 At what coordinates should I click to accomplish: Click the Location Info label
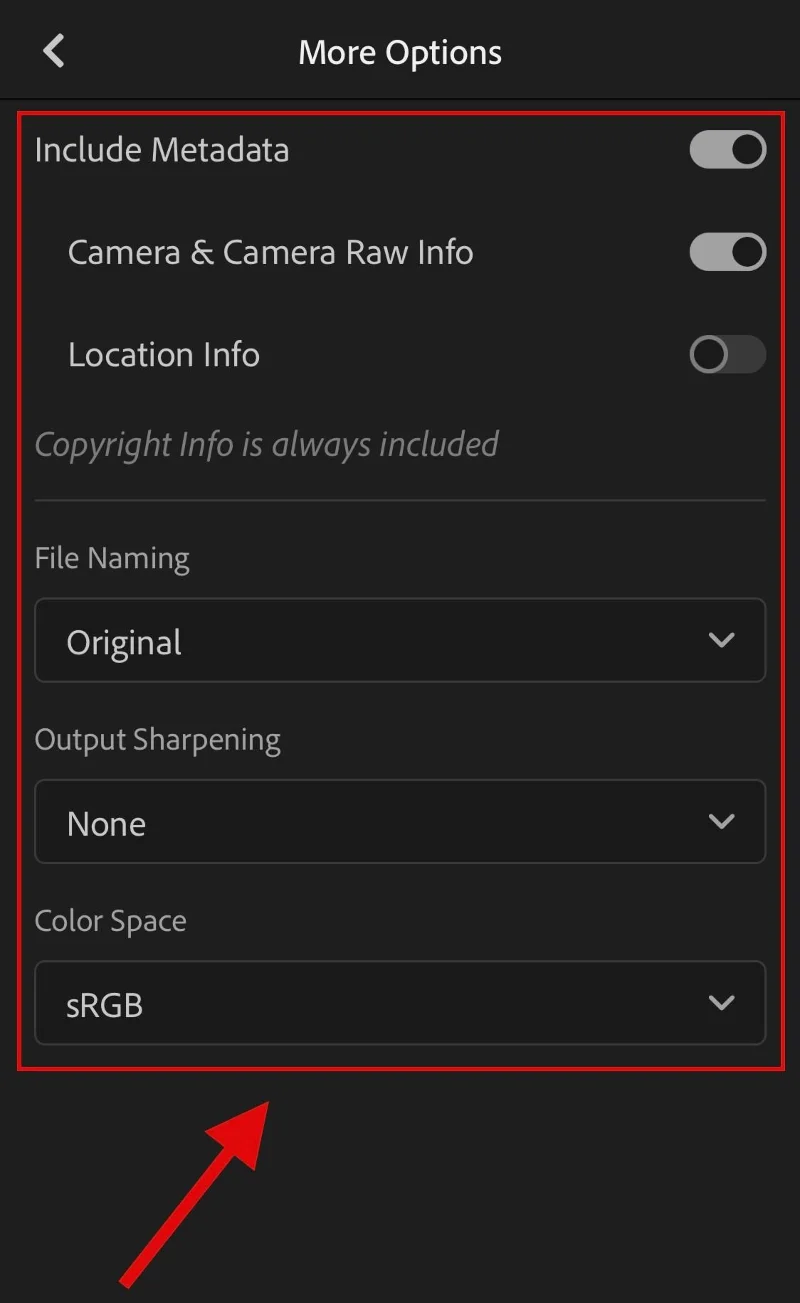click(x=164, y=355)
